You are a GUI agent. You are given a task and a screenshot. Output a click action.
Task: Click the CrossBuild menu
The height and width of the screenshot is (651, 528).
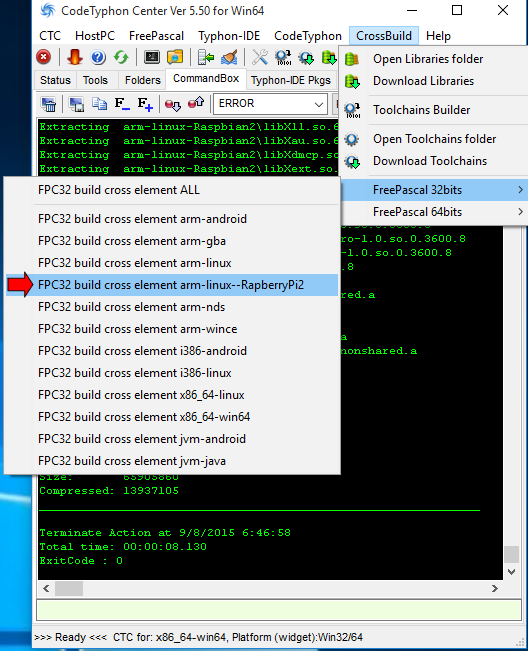point(384,36)
